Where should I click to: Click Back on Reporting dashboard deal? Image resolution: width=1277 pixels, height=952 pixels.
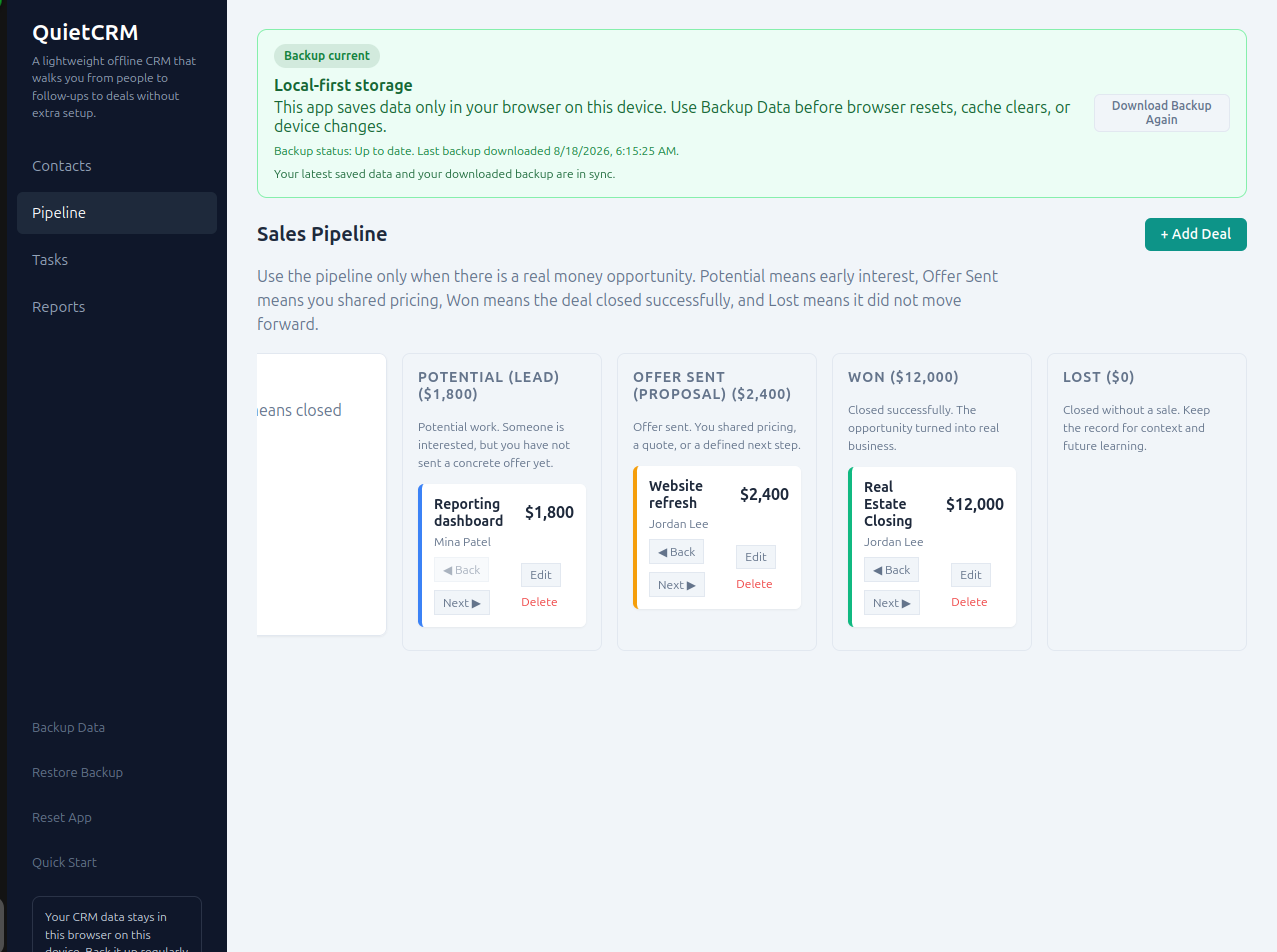click(x=461, y=570)
